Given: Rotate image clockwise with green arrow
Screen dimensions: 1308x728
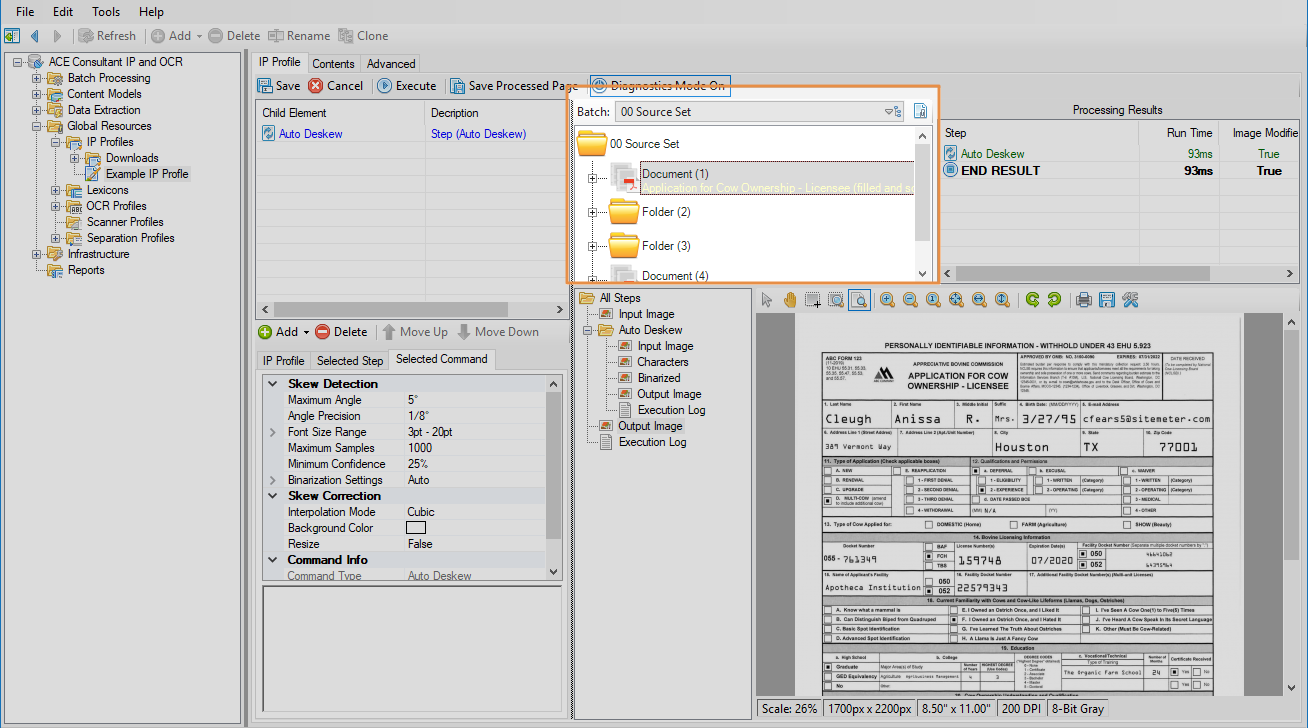Looking at the screenshot, I should (1031, 299).
